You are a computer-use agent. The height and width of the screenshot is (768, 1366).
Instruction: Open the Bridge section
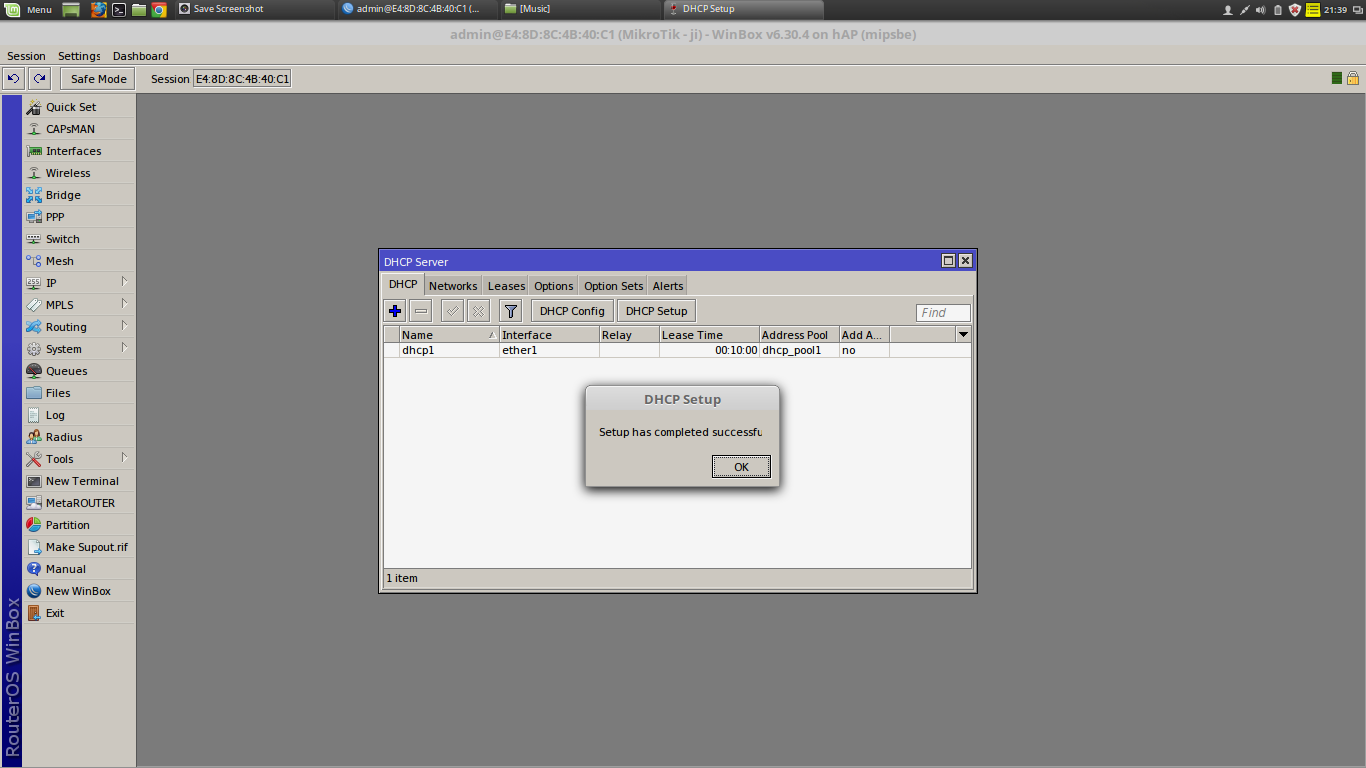pos(79,195)
